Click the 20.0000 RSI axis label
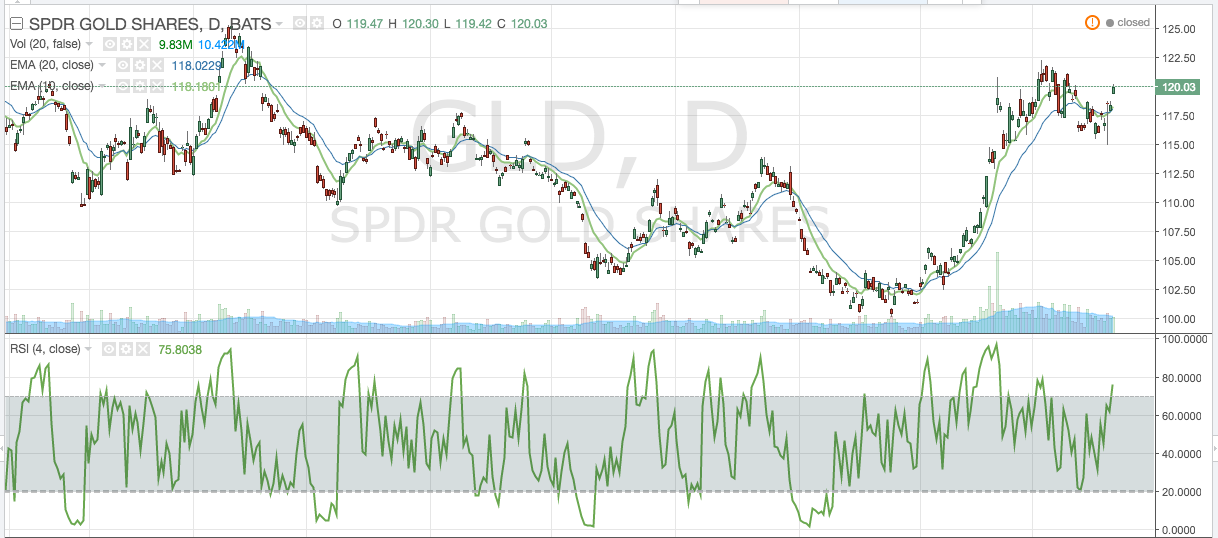This screenshot has height=538, width=1218. pyautogui.click(x=1182, y=492)
